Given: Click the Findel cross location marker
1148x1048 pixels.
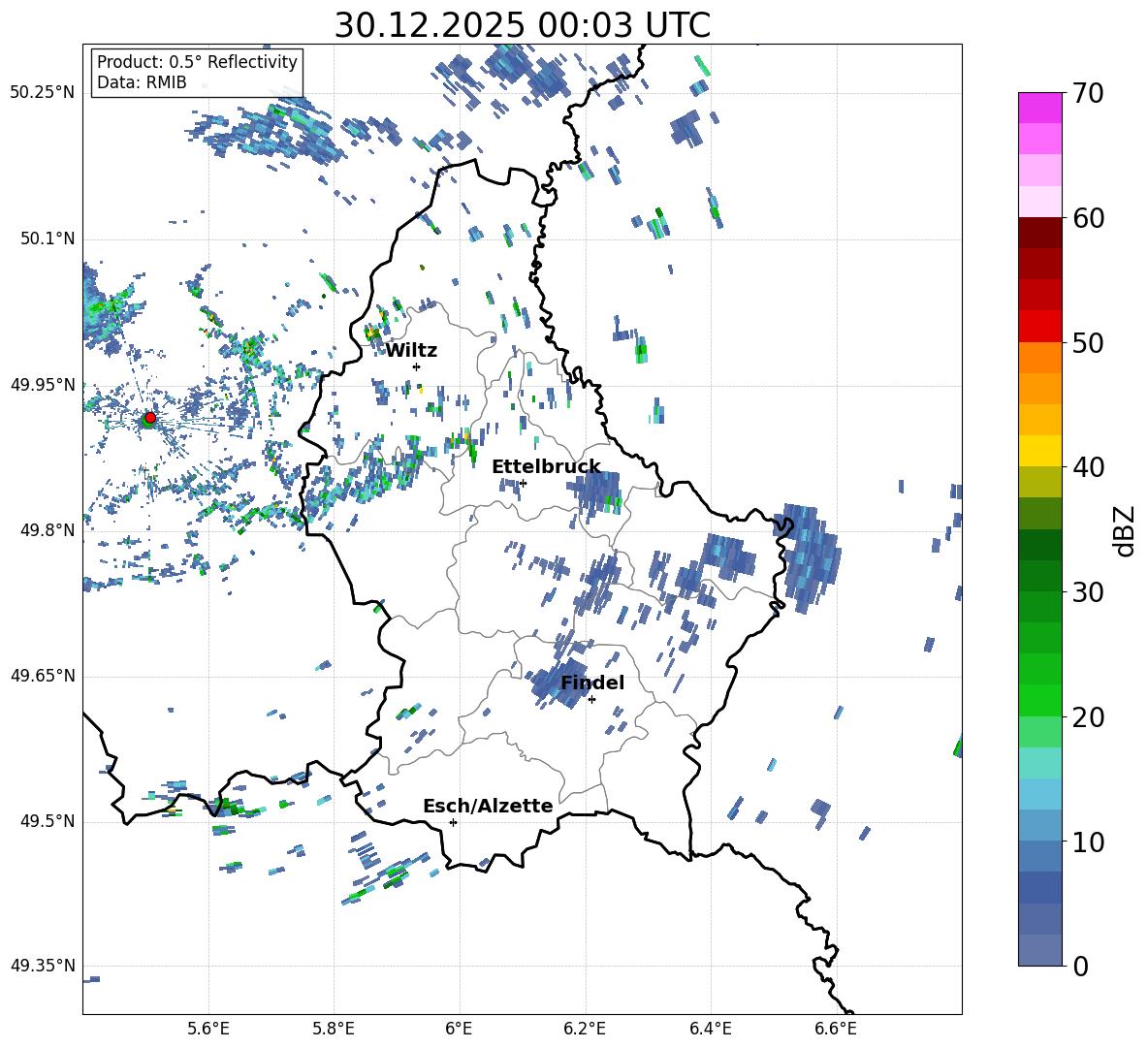Looking at the screenshot, I should click(591, 700).
